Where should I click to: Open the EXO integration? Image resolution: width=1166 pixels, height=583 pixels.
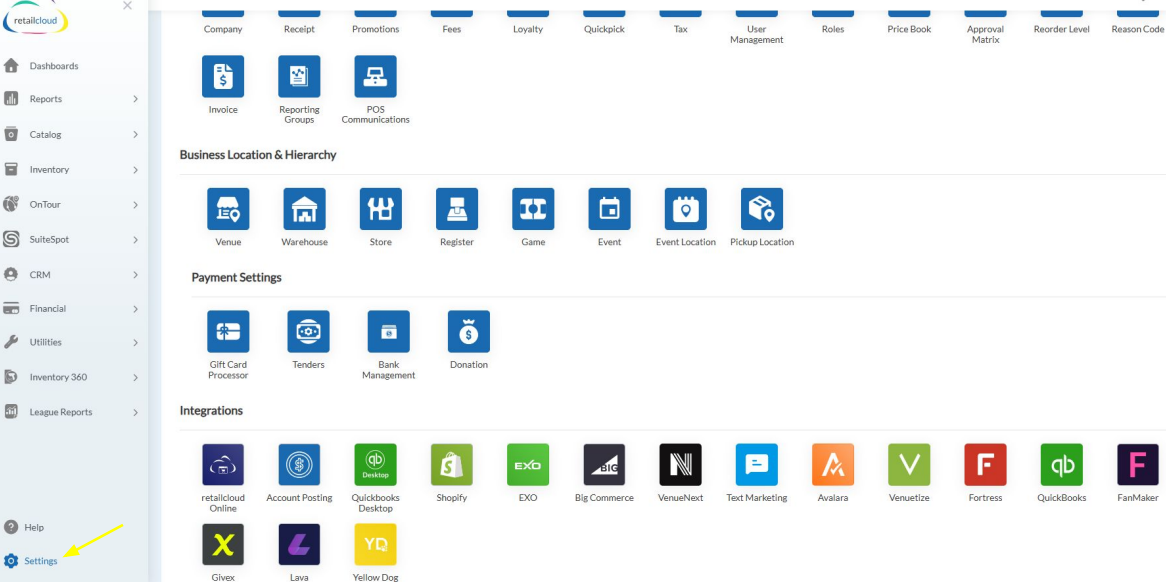(x=528, y=465)
